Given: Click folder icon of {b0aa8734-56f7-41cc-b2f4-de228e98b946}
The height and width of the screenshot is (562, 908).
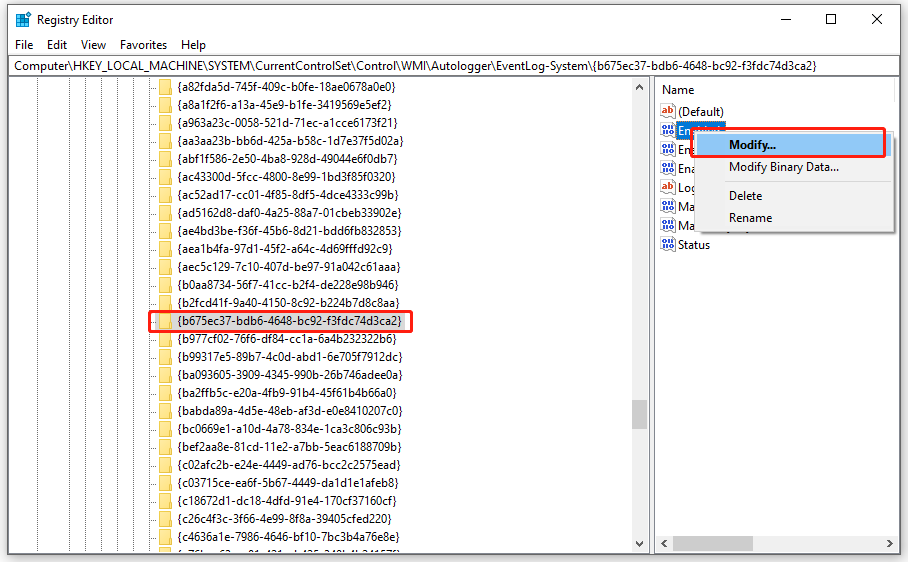Looking at the screenshot, I should (x=166, y=285).
